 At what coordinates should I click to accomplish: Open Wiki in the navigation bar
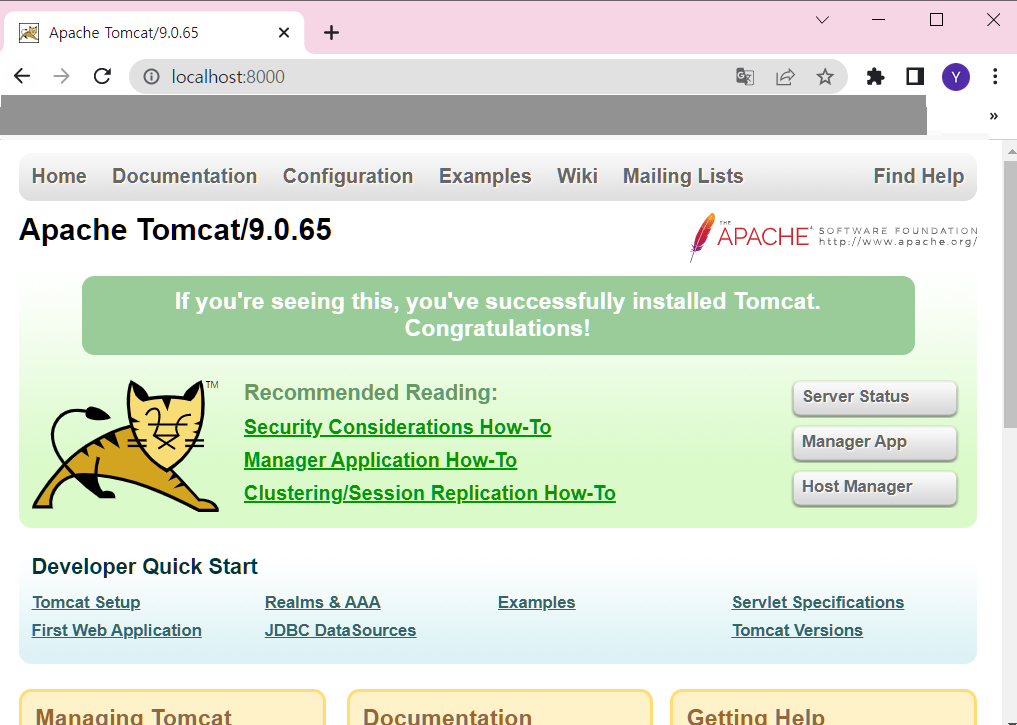577,176
